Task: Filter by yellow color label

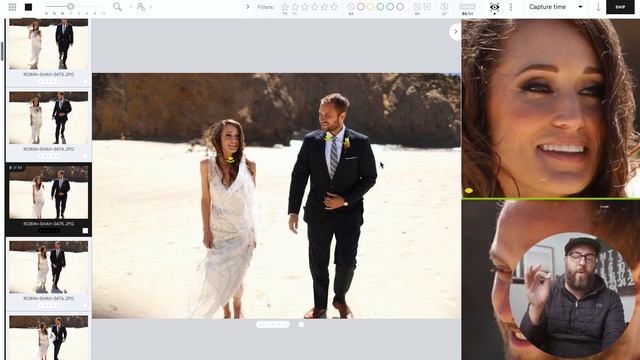Action: pos(371,7)
